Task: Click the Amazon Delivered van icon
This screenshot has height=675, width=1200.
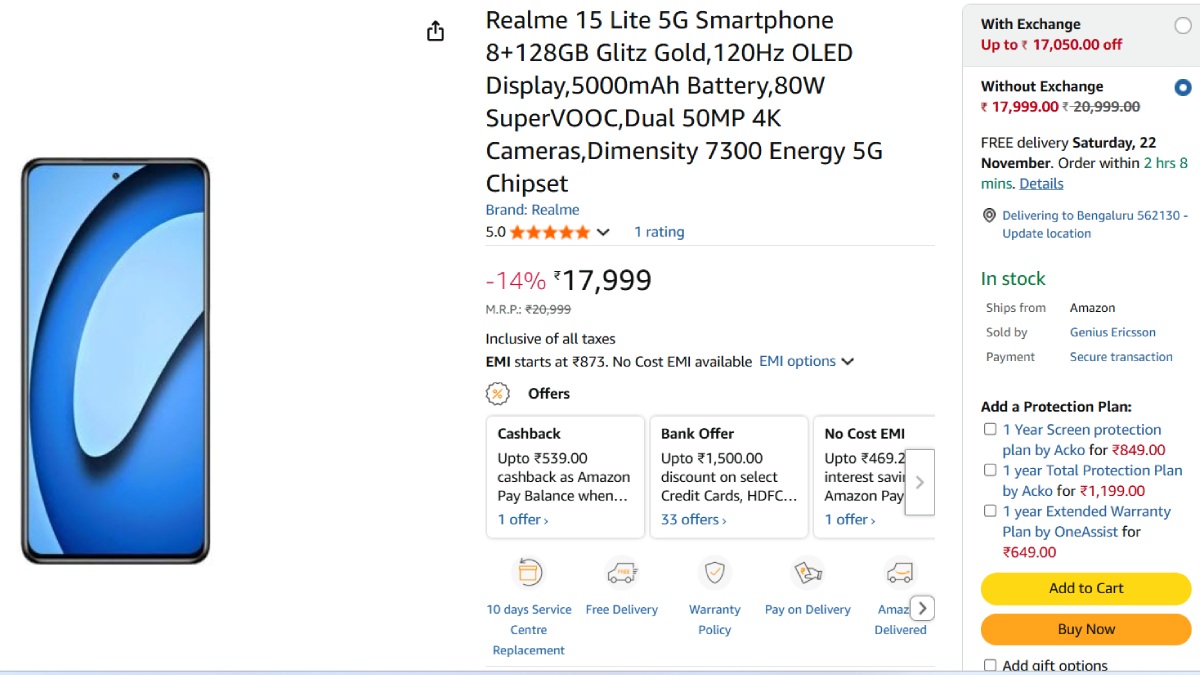Action: pos(899,573)
